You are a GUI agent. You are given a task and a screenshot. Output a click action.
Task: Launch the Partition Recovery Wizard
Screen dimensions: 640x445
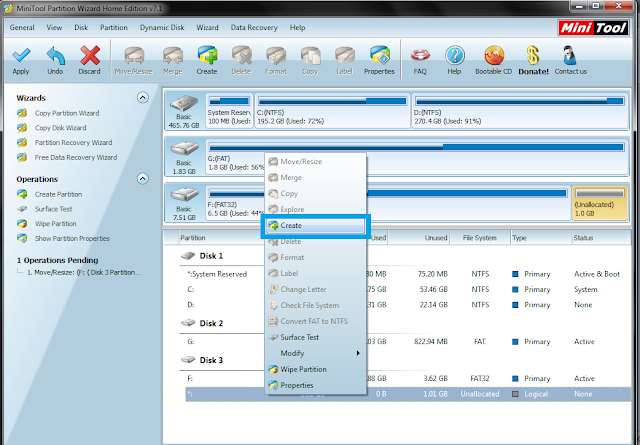tap(73, 142)
